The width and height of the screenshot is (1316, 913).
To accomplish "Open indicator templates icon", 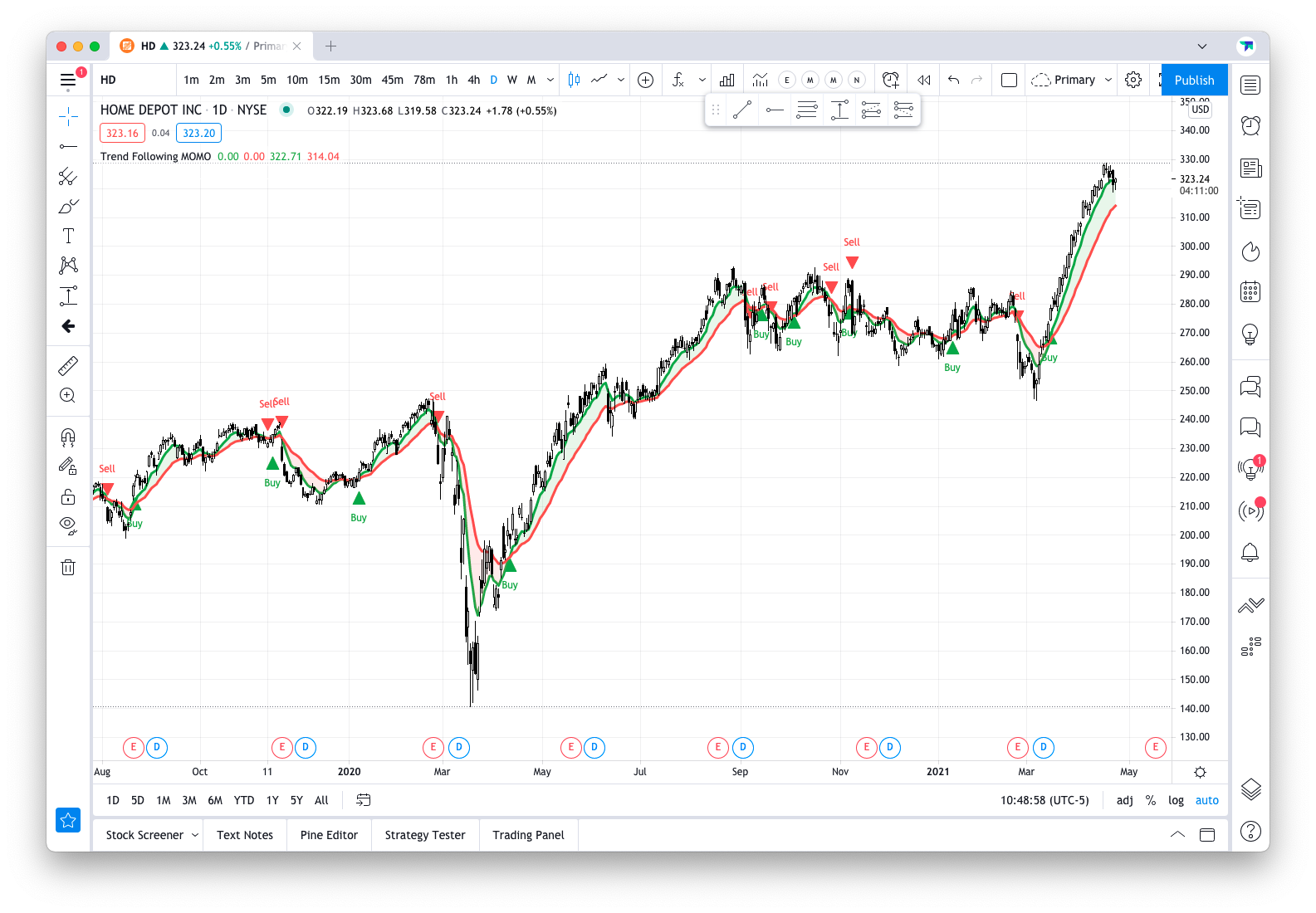I will 761,80.
